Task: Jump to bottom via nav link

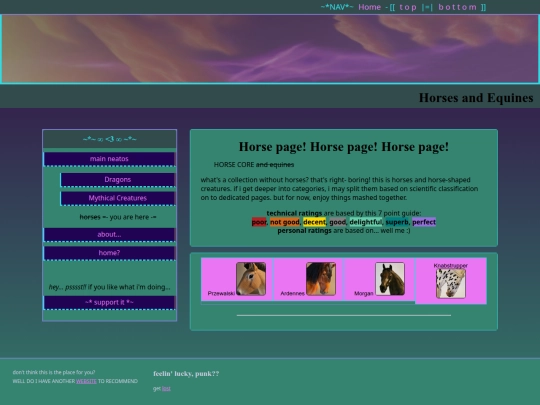Action: pyautogui.click(x=457, y=7)
